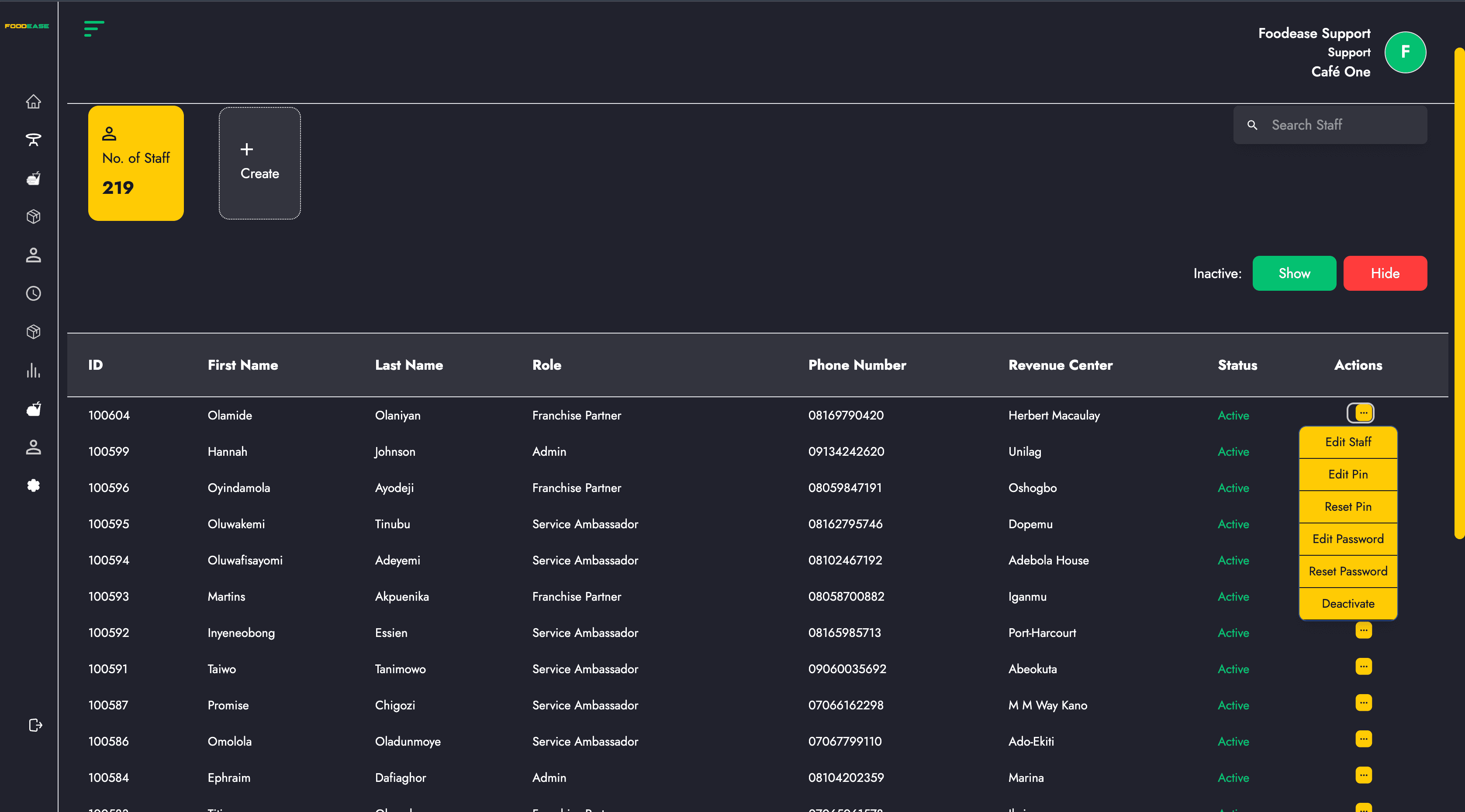Image resolution: width=1465 pixels, height=812 pixels.
Task: Open the cube icon just above bar chart icon
Action: pos(34,332)
